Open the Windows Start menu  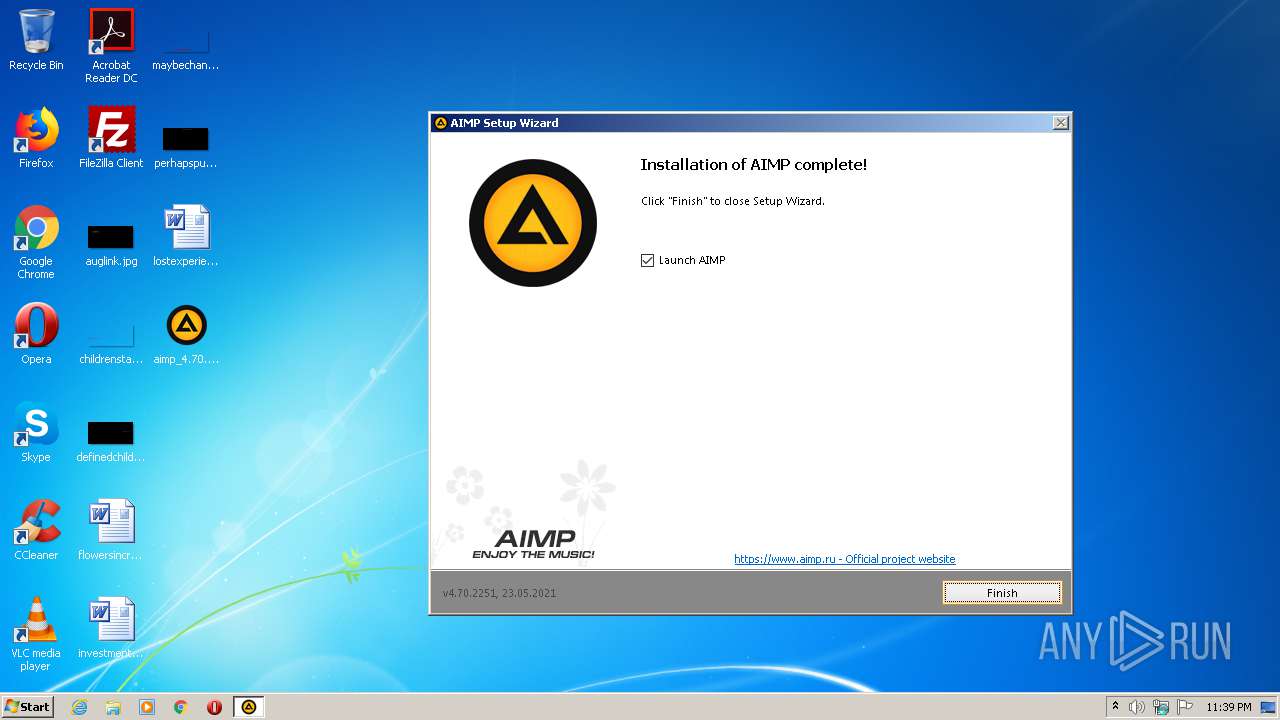click(x=28, y=707)
